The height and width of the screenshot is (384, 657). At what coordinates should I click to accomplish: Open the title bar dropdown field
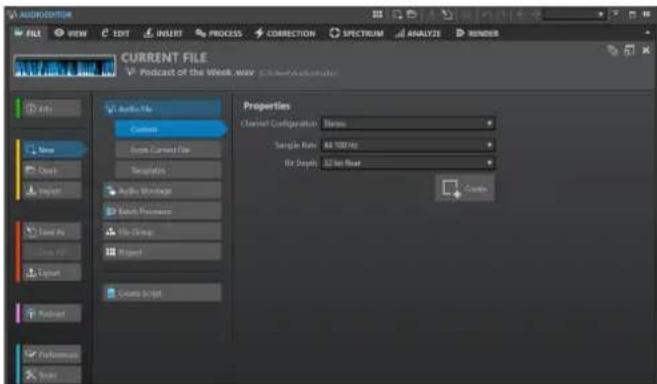point(574,14)
